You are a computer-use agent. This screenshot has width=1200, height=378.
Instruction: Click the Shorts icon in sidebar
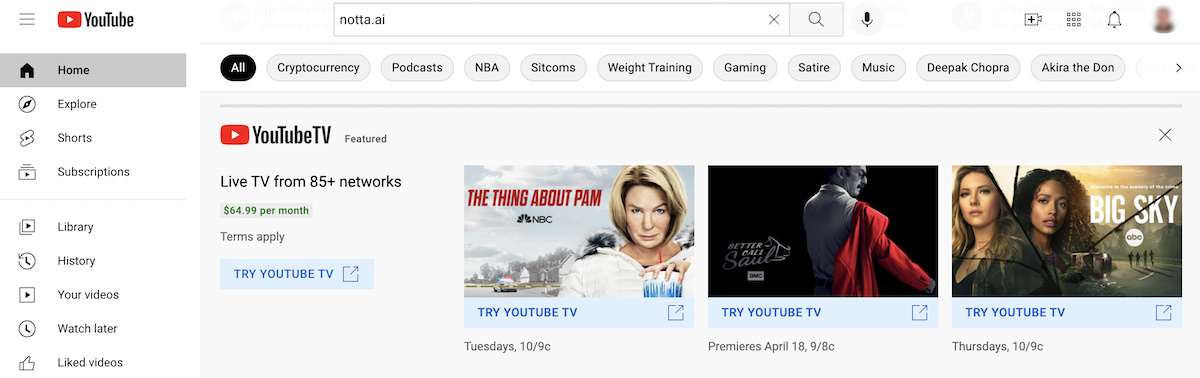(27, 138)
